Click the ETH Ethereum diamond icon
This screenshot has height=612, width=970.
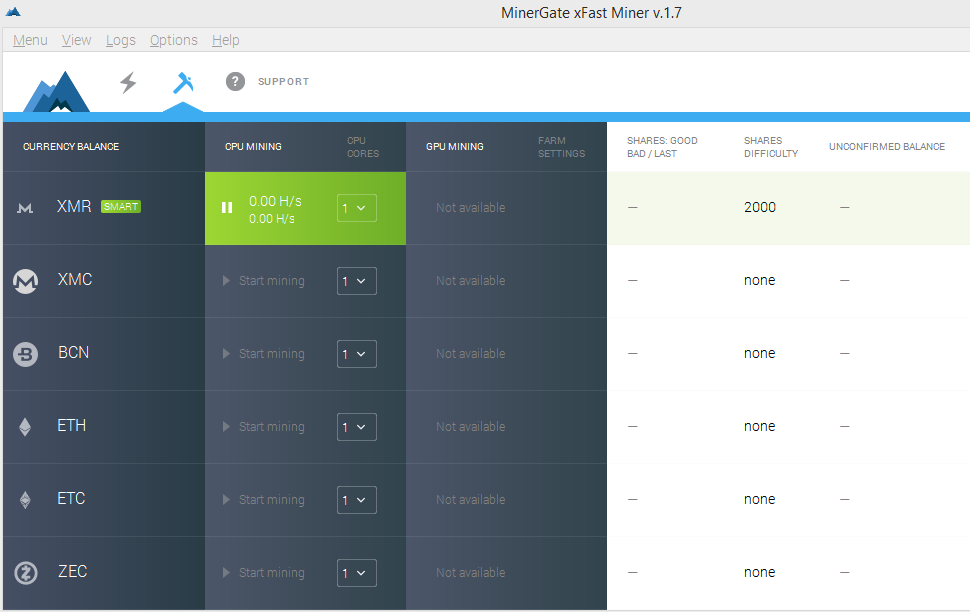(25, 427)
